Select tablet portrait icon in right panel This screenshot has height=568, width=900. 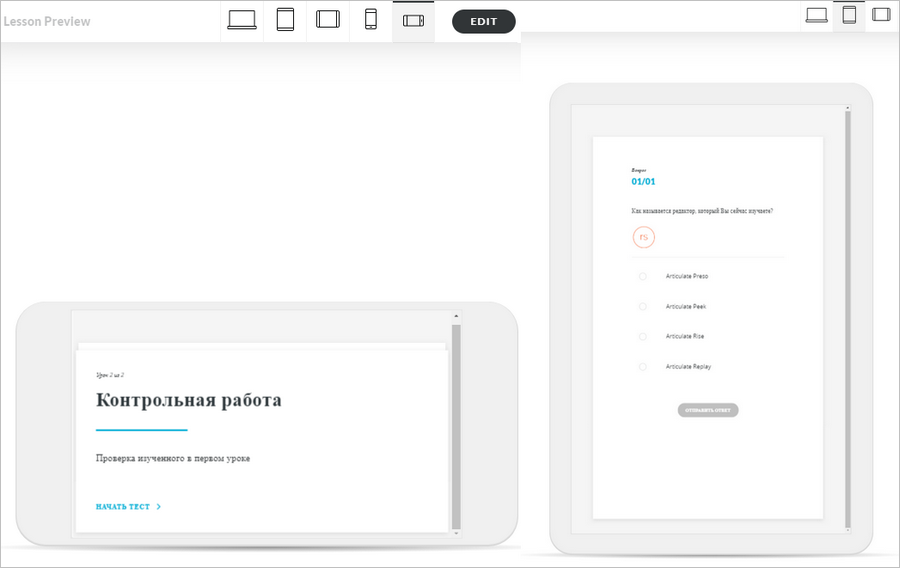coord(849,15)
